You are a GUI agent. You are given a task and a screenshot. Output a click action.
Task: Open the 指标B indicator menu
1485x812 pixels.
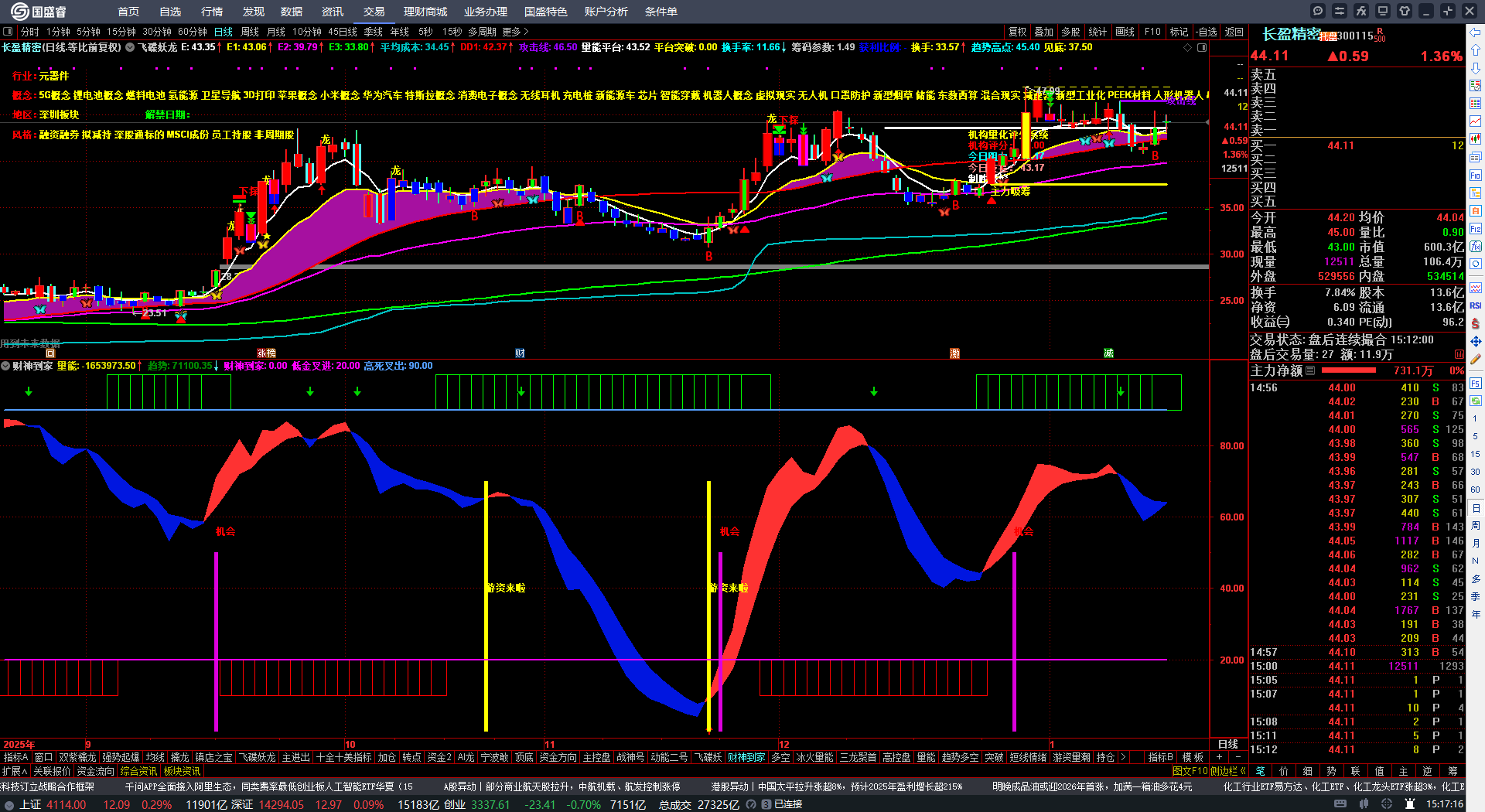click(1160, 757)
